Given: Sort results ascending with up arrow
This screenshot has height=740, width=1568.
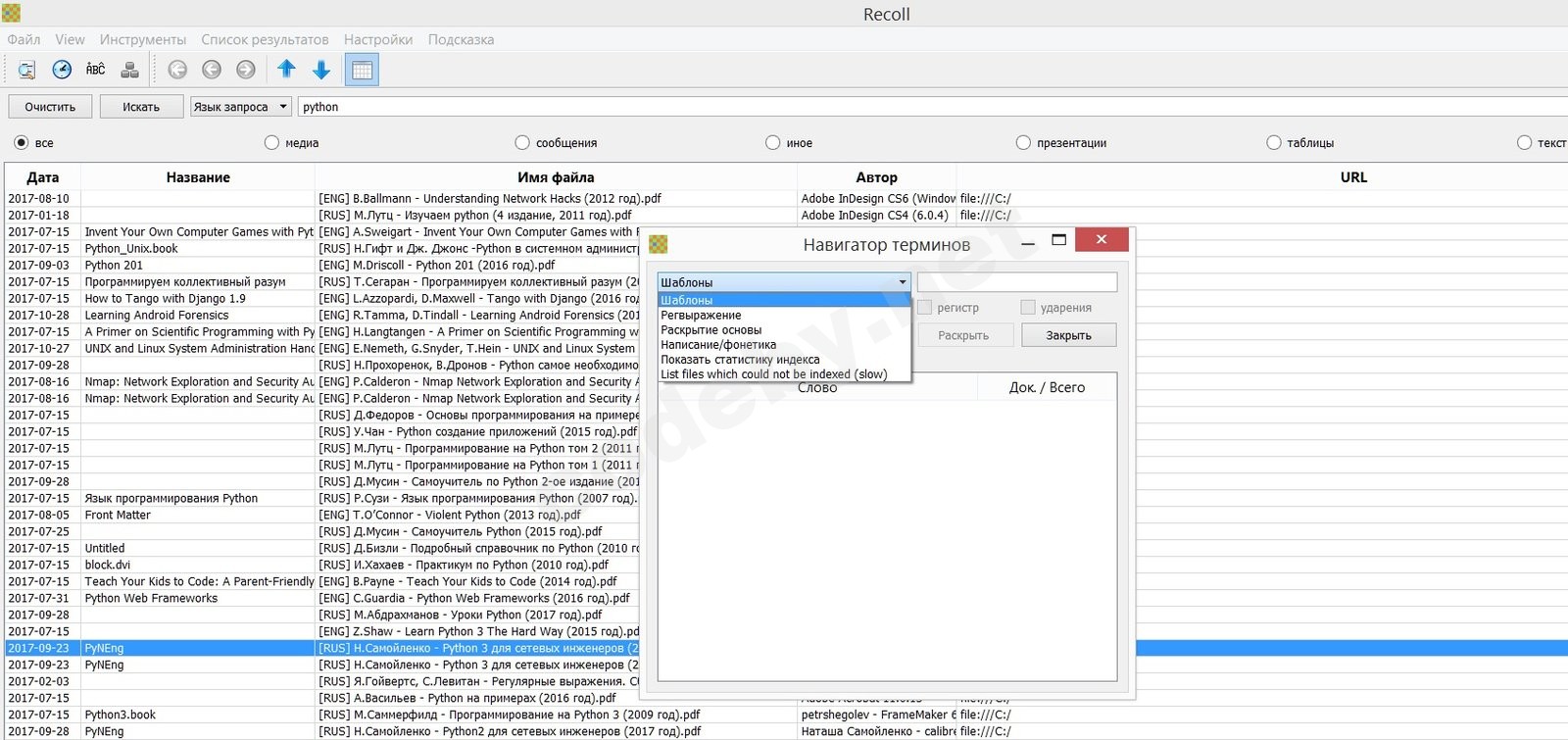Looking at the screenshot, I should tap(286, 70).
